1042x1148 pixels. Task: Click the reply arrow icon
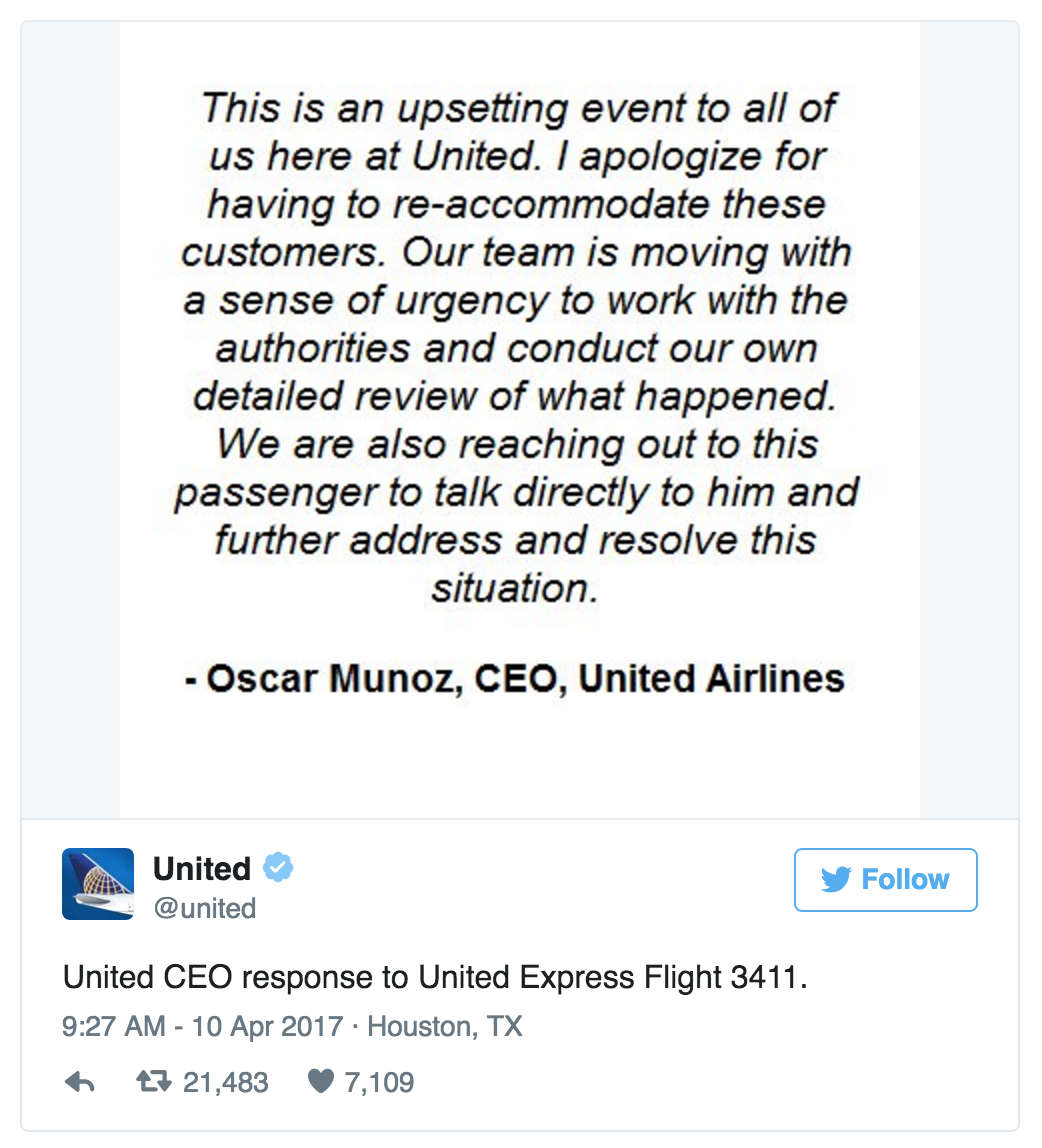(x=79, y=1082)
